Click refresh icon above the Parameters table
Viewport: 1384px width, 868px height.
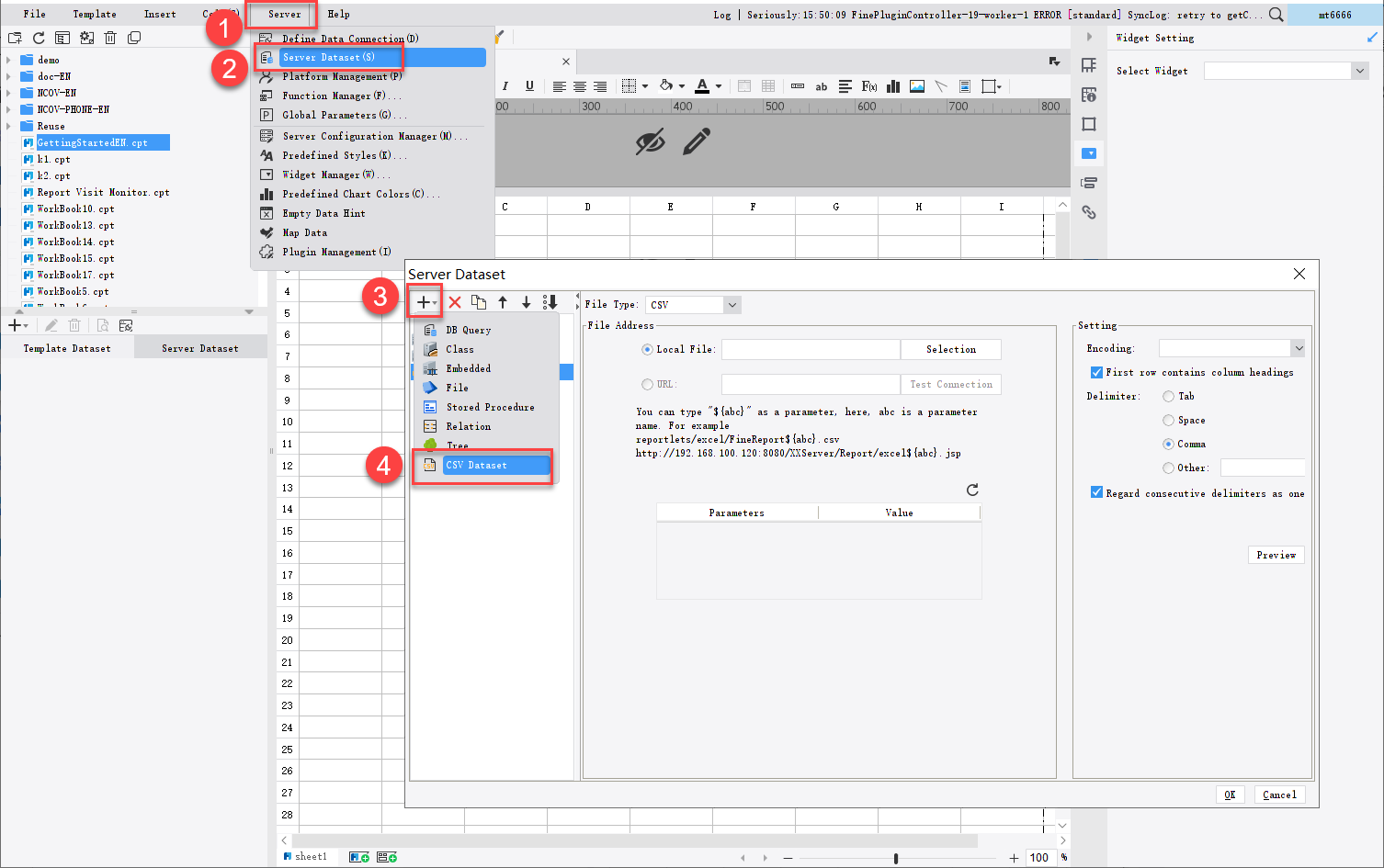pyautogui.click(x=972, y=490)
